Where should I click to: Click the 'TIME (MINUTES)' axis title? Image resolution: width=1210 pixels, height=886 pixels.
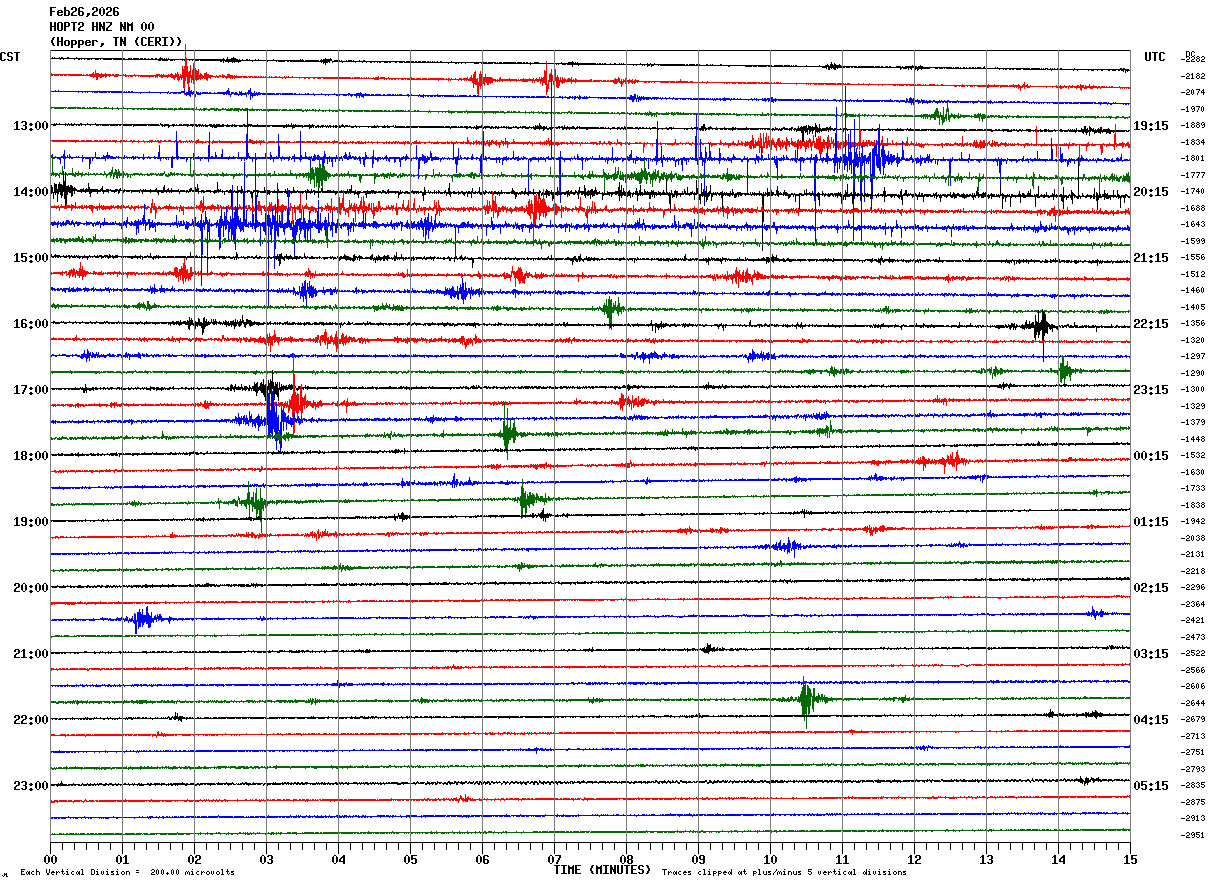click(x=602, y=870)
